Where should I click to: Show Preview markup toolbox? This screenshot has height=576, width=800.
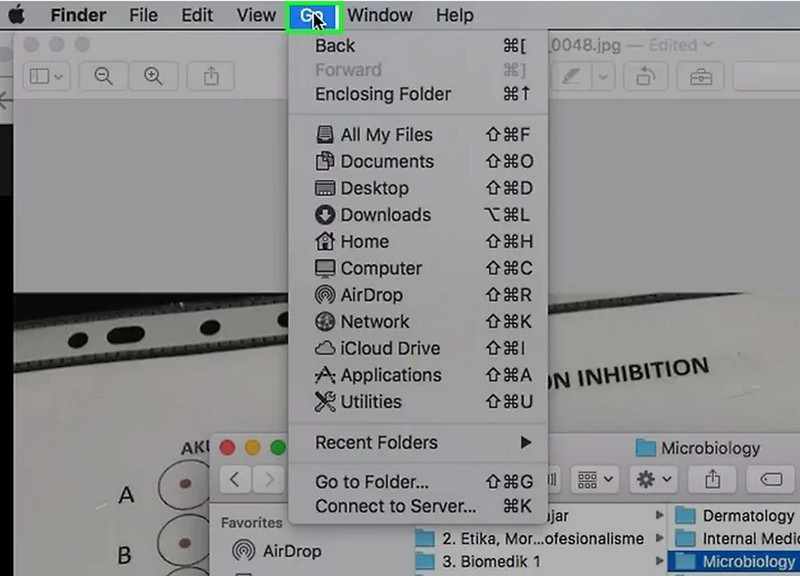[701, 77]
